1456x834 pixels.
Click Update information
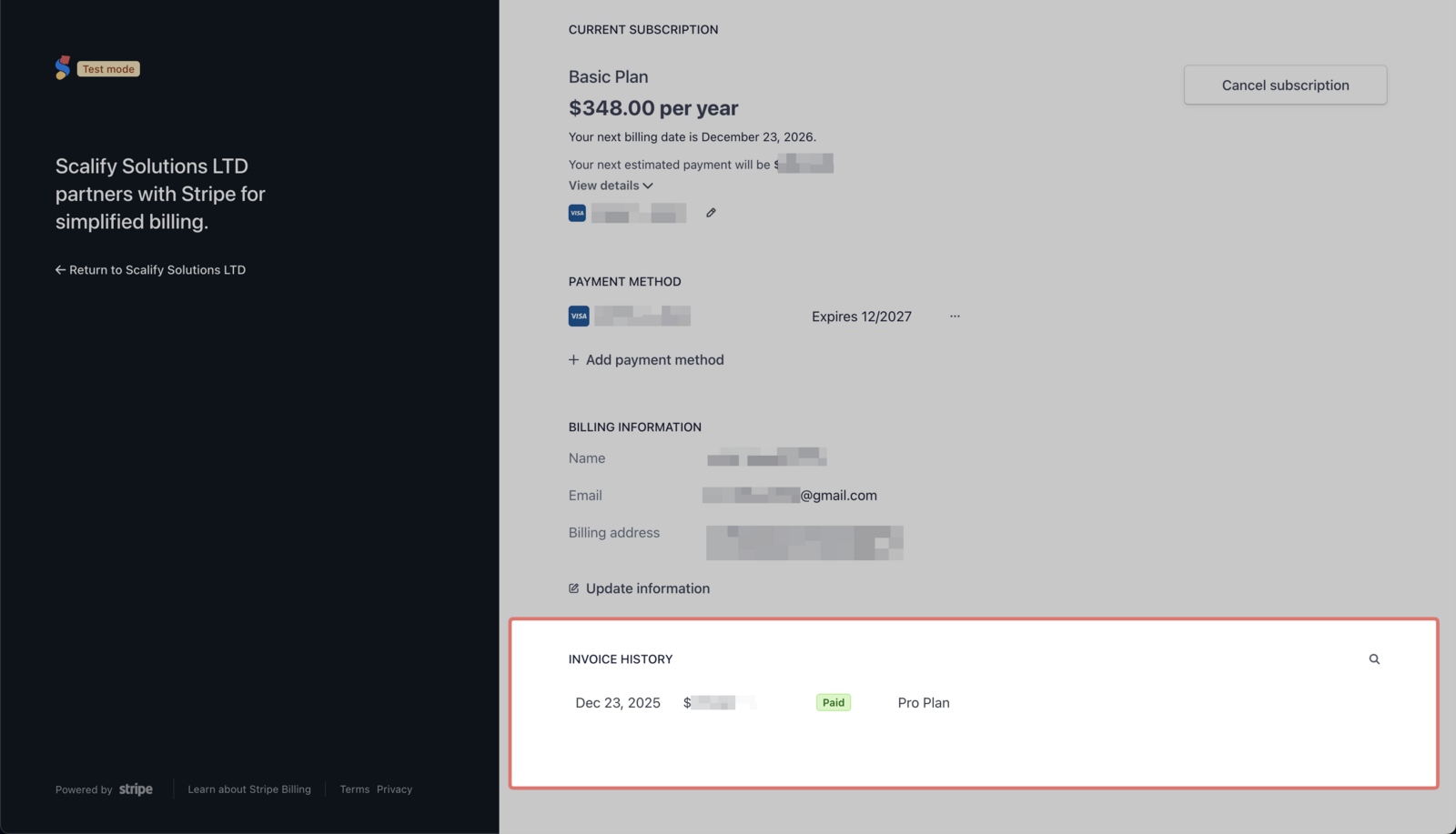(647, 588)
